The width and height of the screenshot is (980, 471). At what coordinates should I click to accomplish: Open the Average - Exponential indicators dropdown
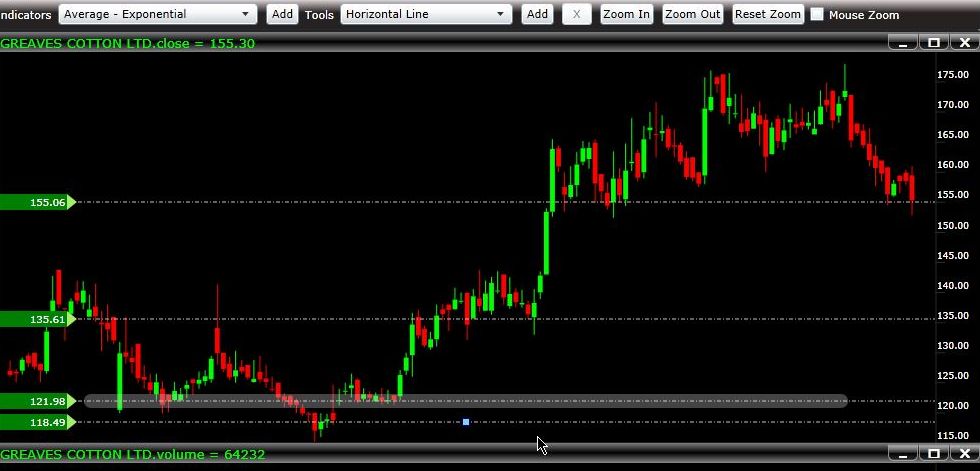click(x=158, y=14)
